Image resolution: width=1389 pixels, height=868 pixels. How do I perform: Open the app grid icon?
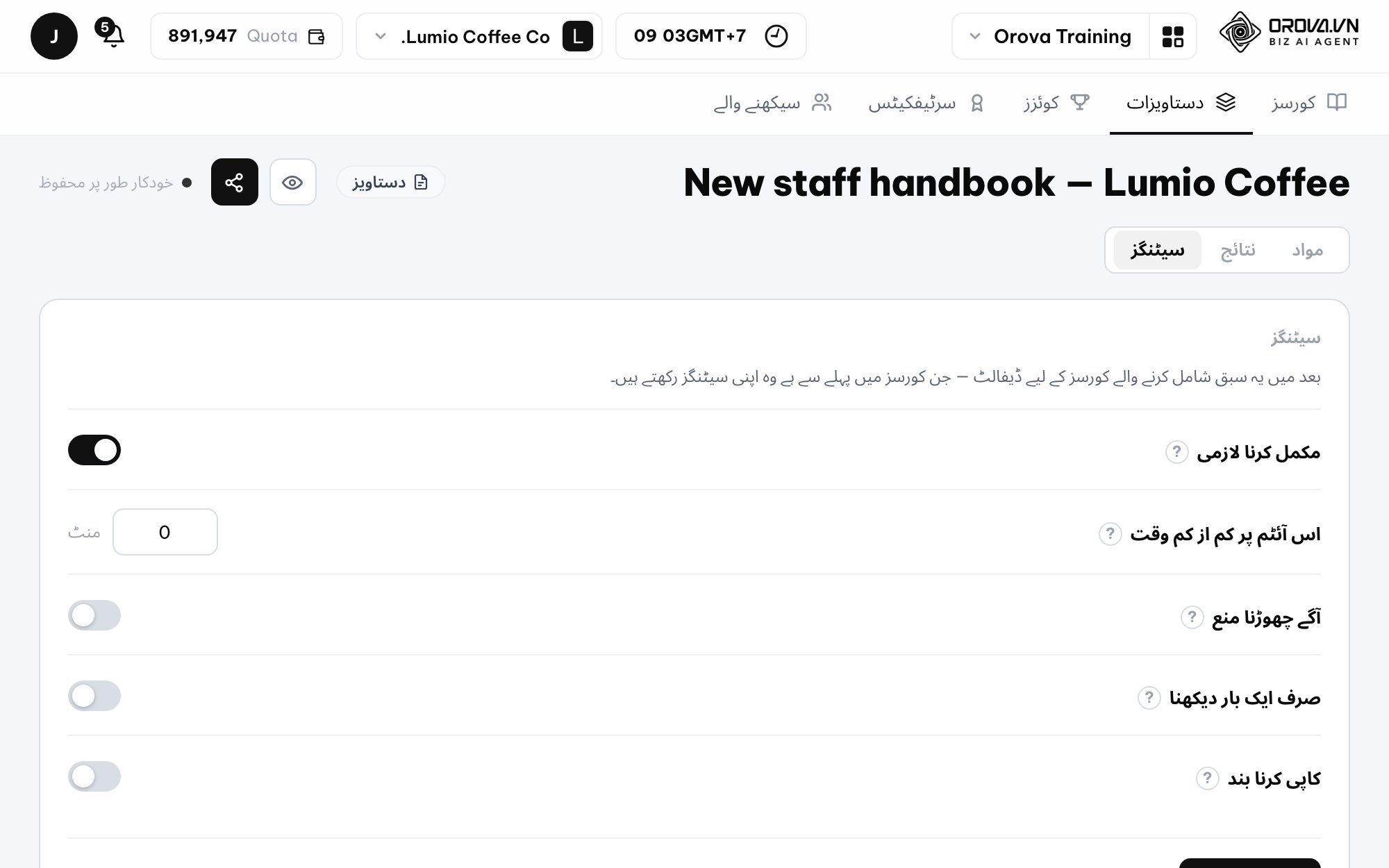pos(1172,37)
